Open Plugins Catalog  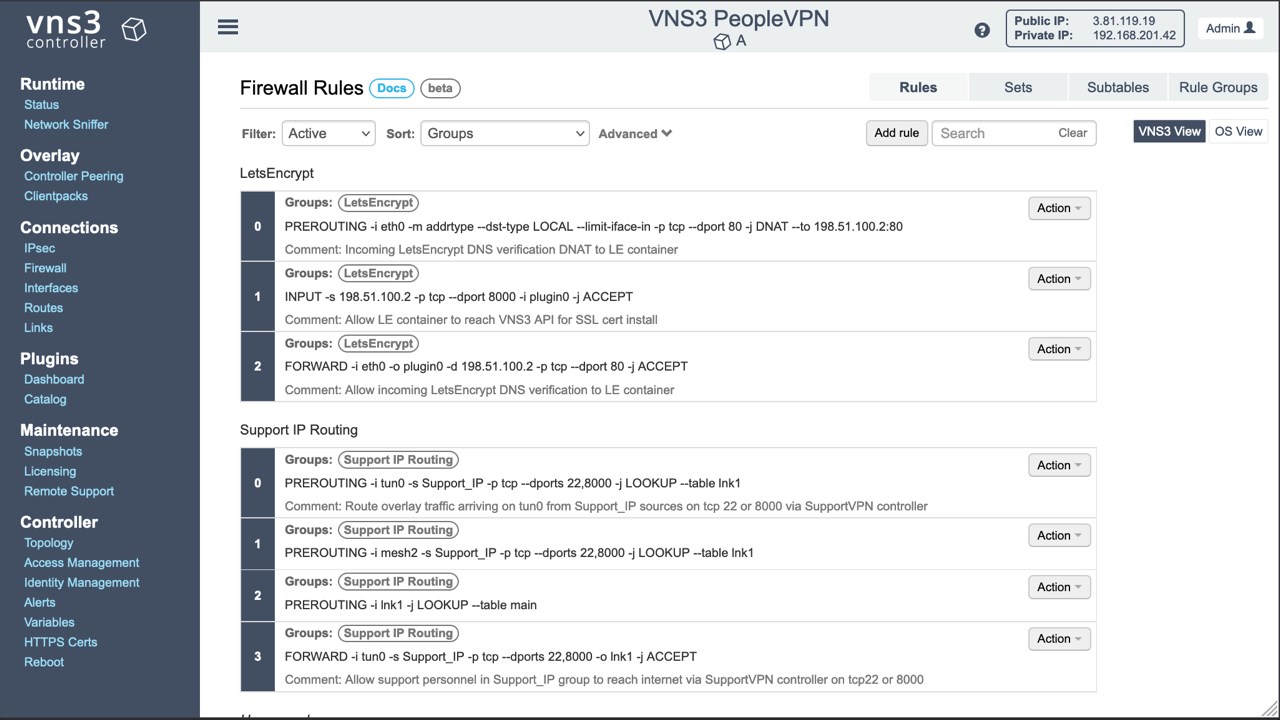45,399
